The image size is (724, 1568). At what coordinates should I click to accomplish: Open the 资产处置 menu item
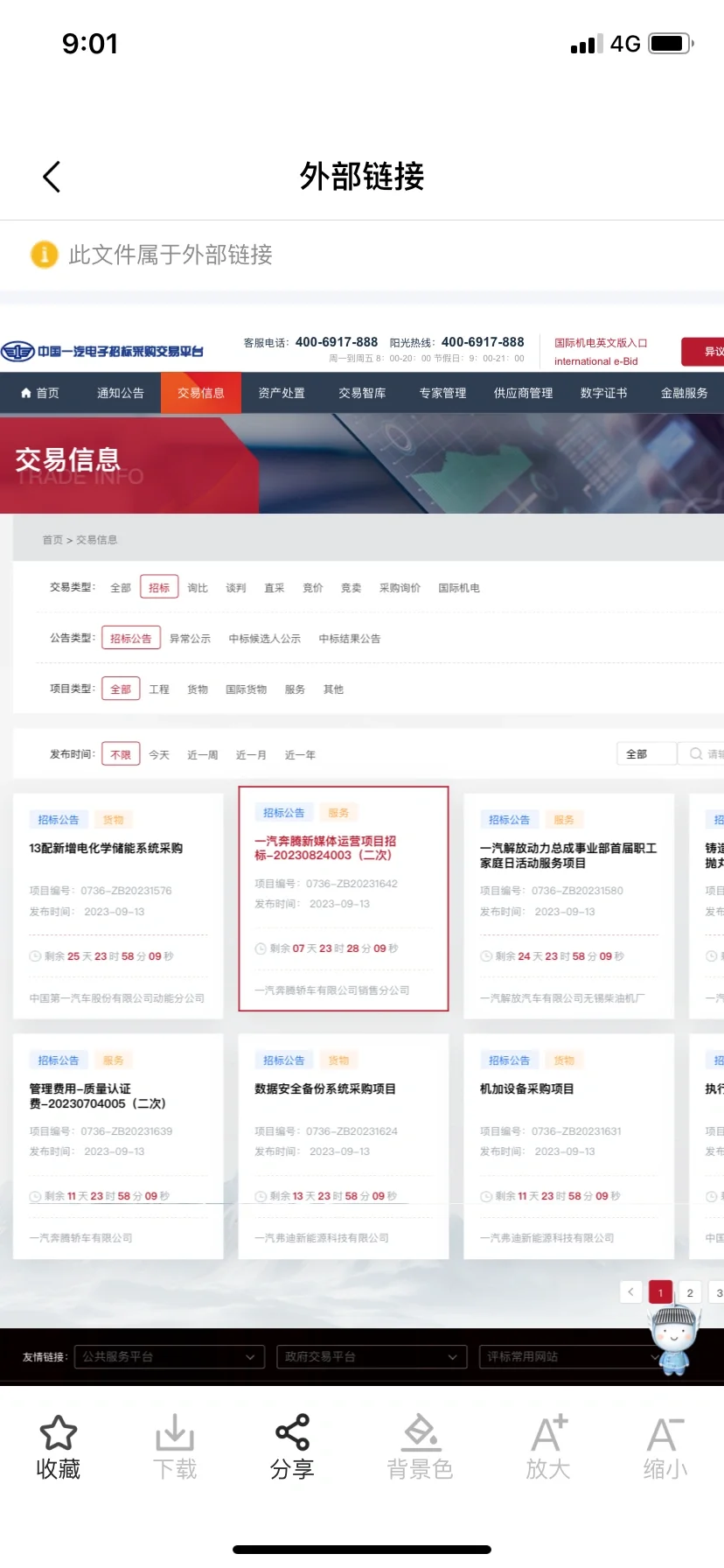pos(282,393)
